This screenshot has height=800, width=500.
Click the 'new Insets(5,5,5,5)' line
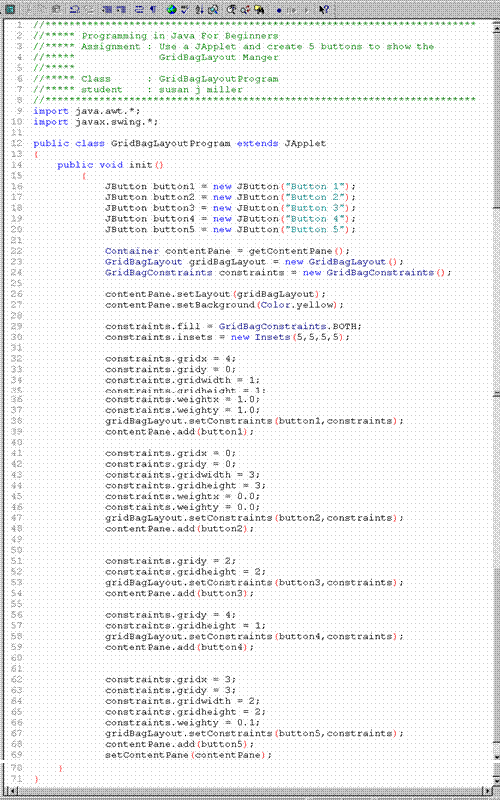click(228, 337)
